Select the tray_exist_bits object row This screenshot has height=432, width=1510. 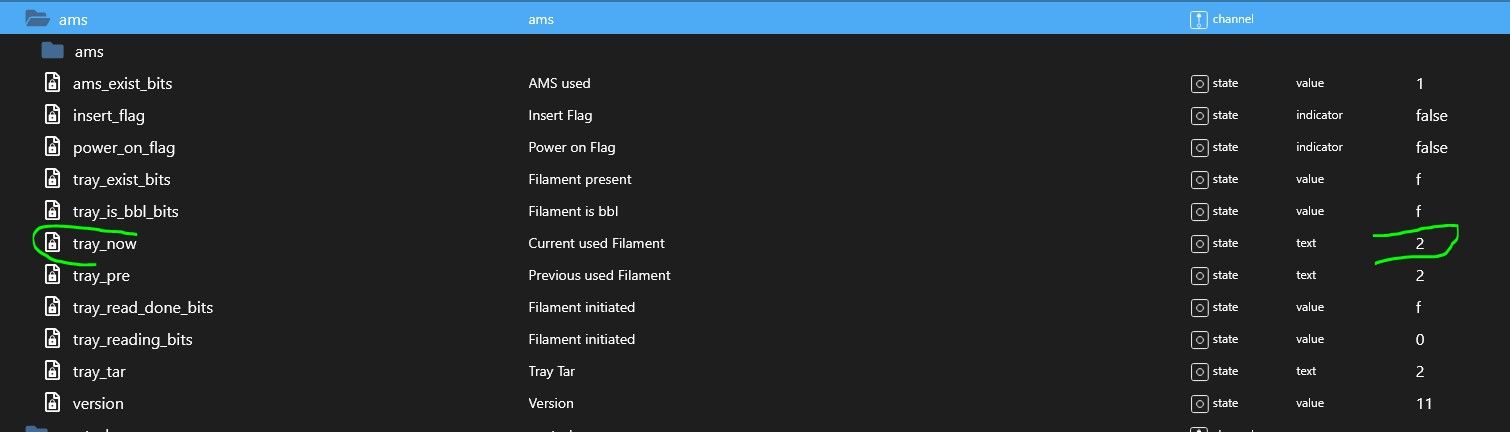click(121, 179)
